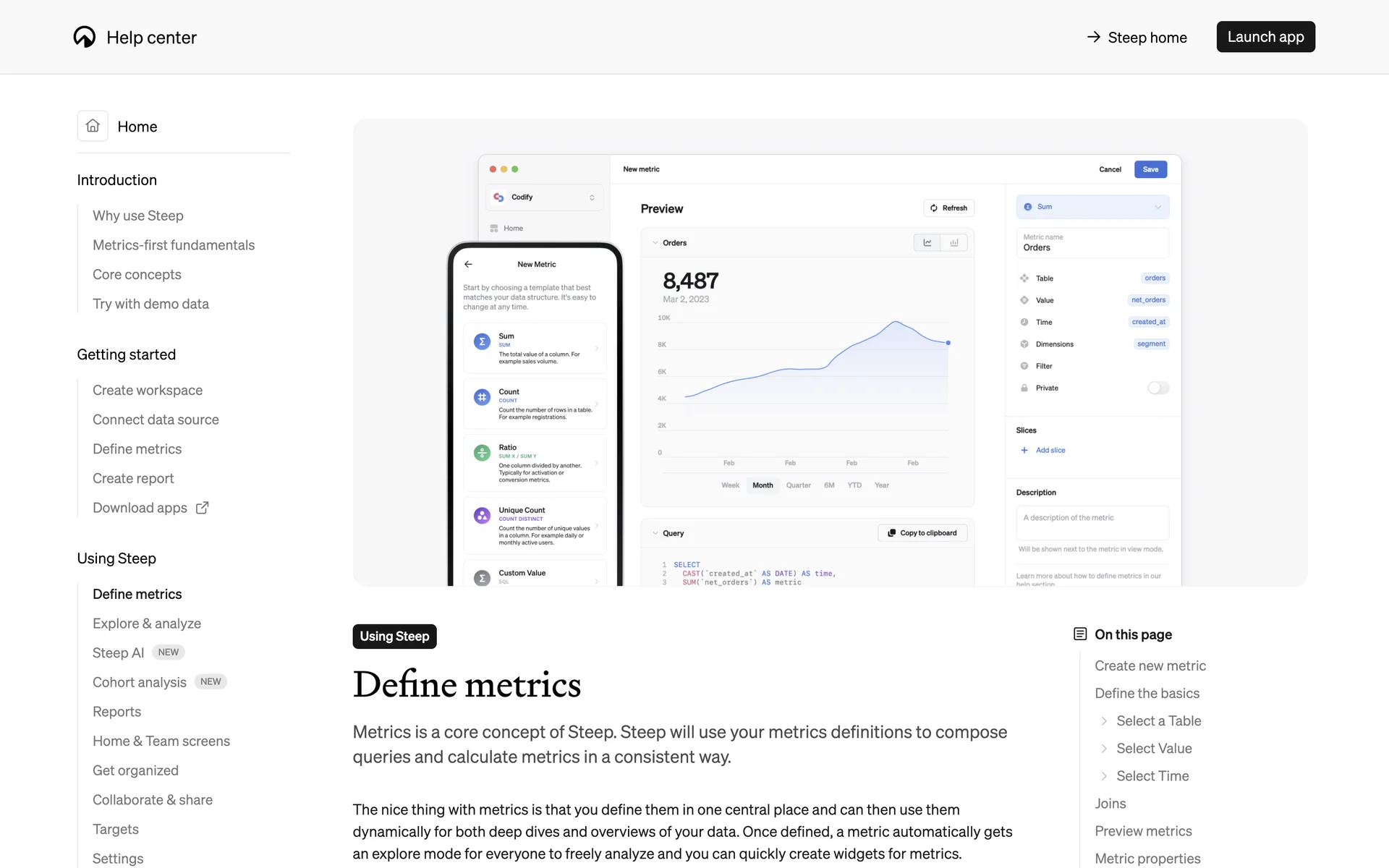Open Explore & analyze in sidebar
Viewport: 1389px width, 868px height.
pyautogui.click(x=147, y=624)
